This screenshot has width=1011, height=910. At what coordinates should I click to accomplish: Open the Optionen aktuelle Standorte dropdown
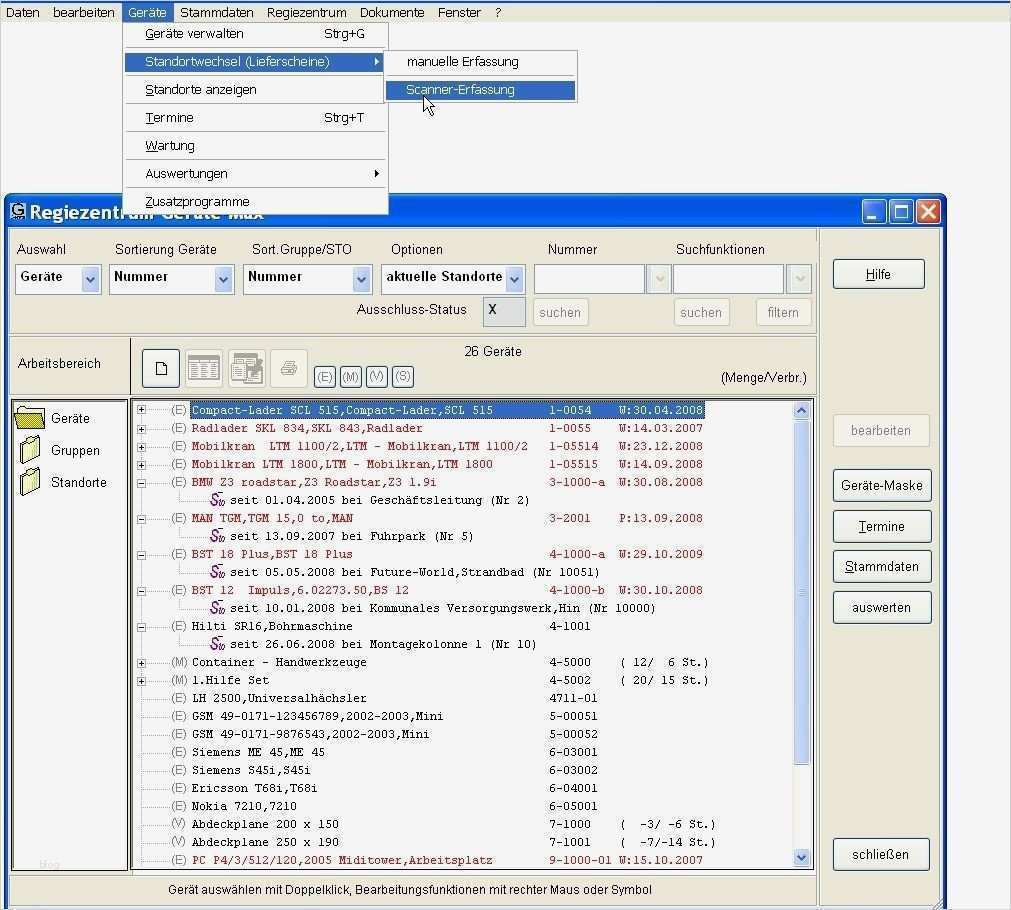[x=515, y=279]
